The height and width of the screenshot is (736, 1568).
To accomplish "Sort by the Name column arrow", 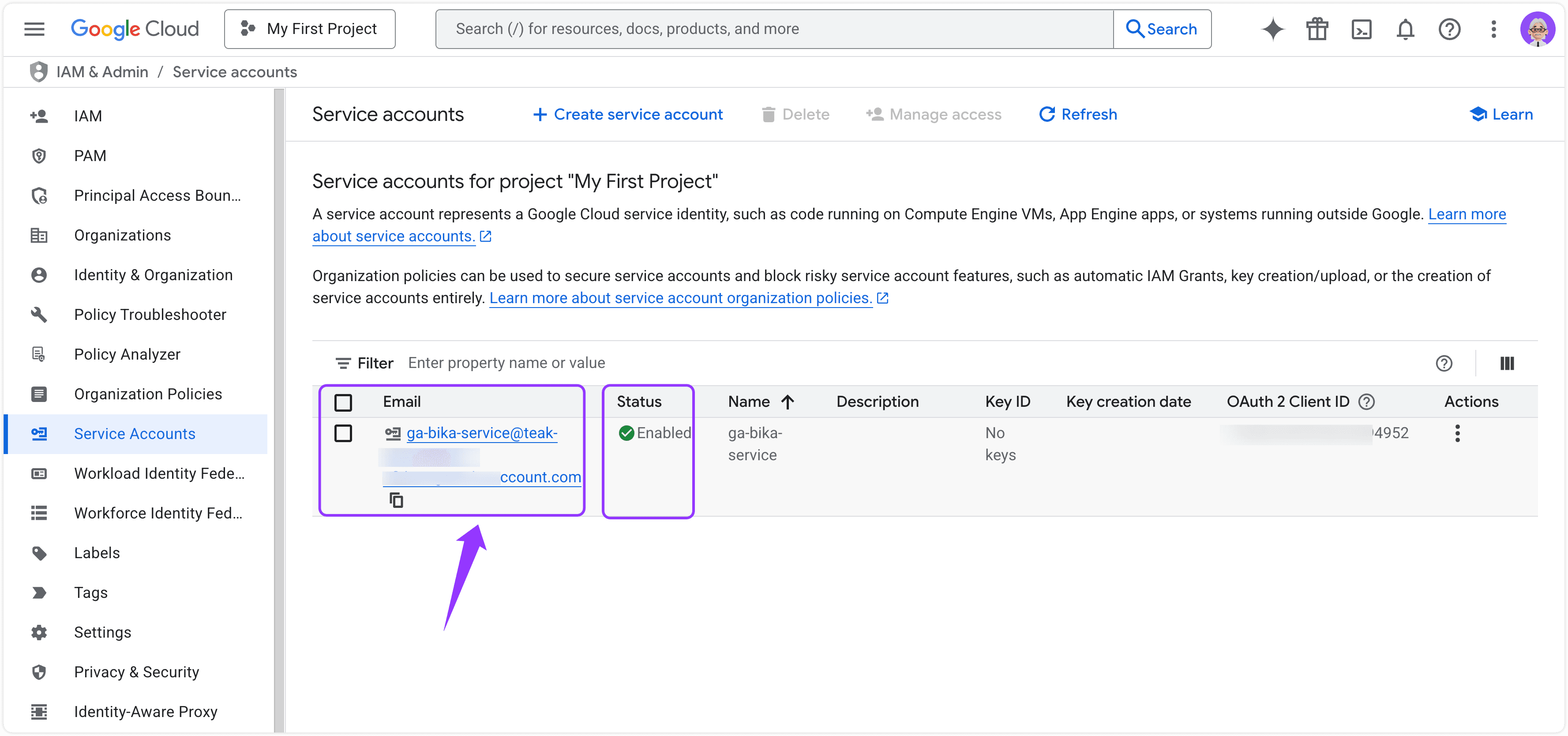I will (787, 402).
